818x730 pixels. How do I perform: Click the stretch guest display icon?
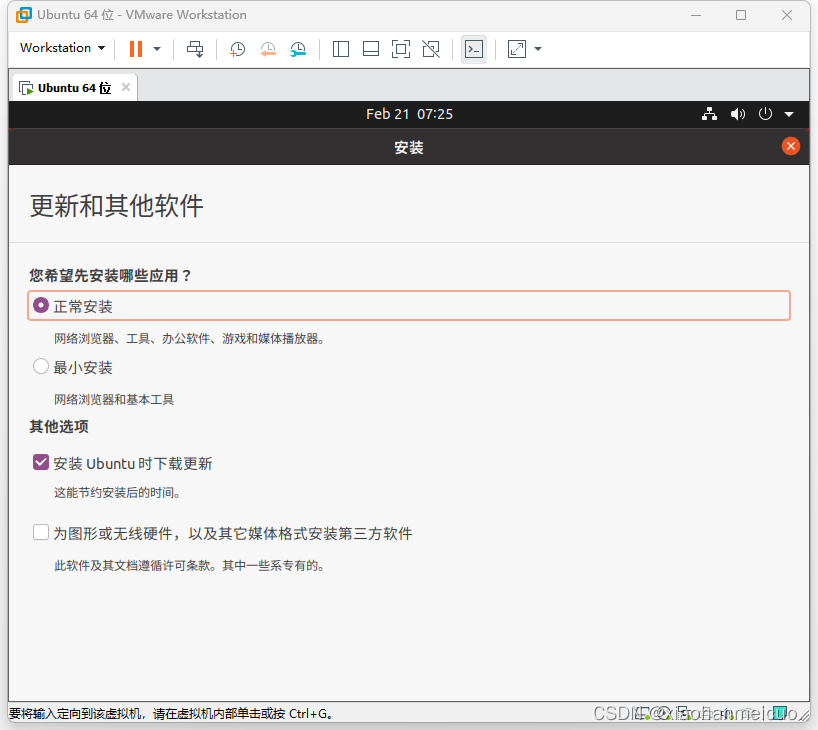tap(516, 49)
